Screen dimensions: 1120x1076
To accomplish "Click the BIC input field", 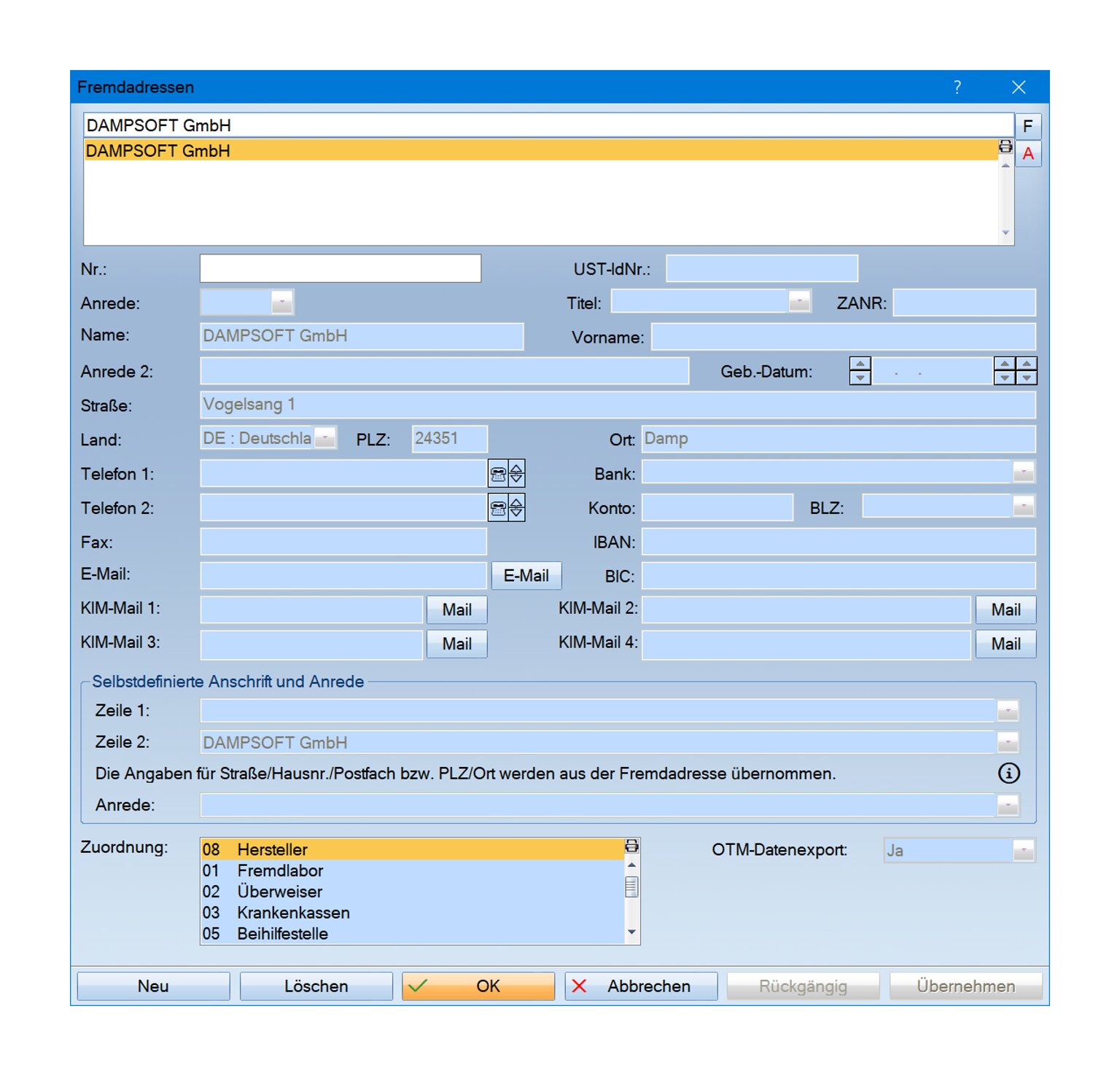I will pyautogui.click(x=839, y=575).
